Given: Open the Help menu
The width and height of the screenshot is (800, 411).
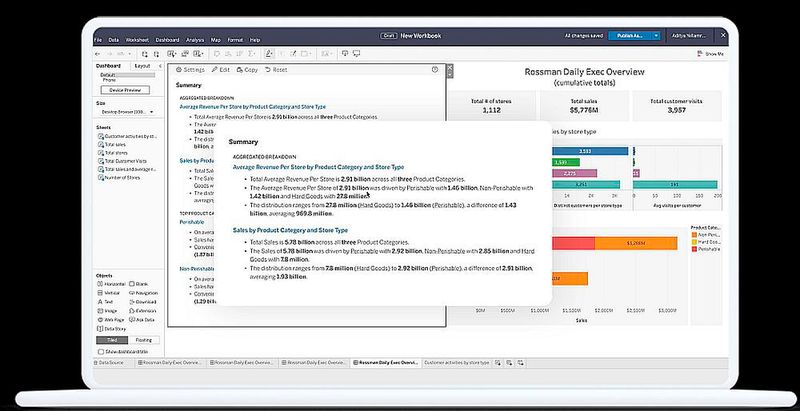Looking at the screenshot, I should pyautogui.click(x=255, y=40).
